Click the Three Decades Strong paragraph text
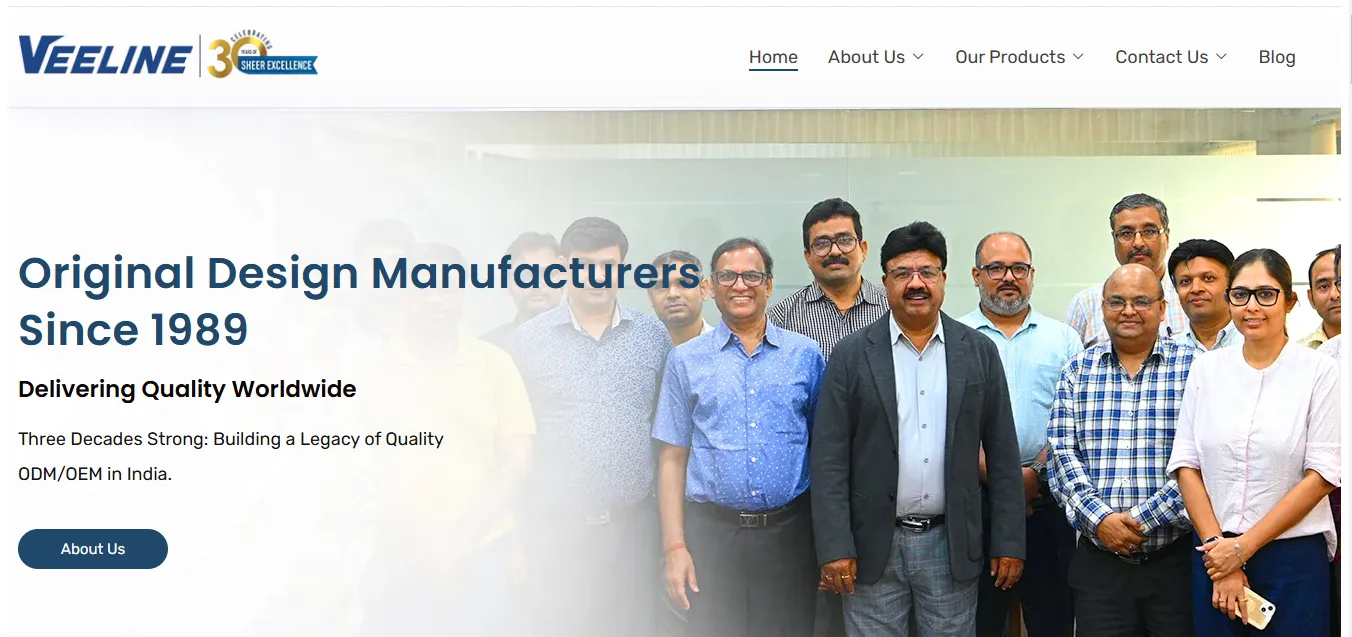Viewport: 1352px width, 637px height. [231, 456]
